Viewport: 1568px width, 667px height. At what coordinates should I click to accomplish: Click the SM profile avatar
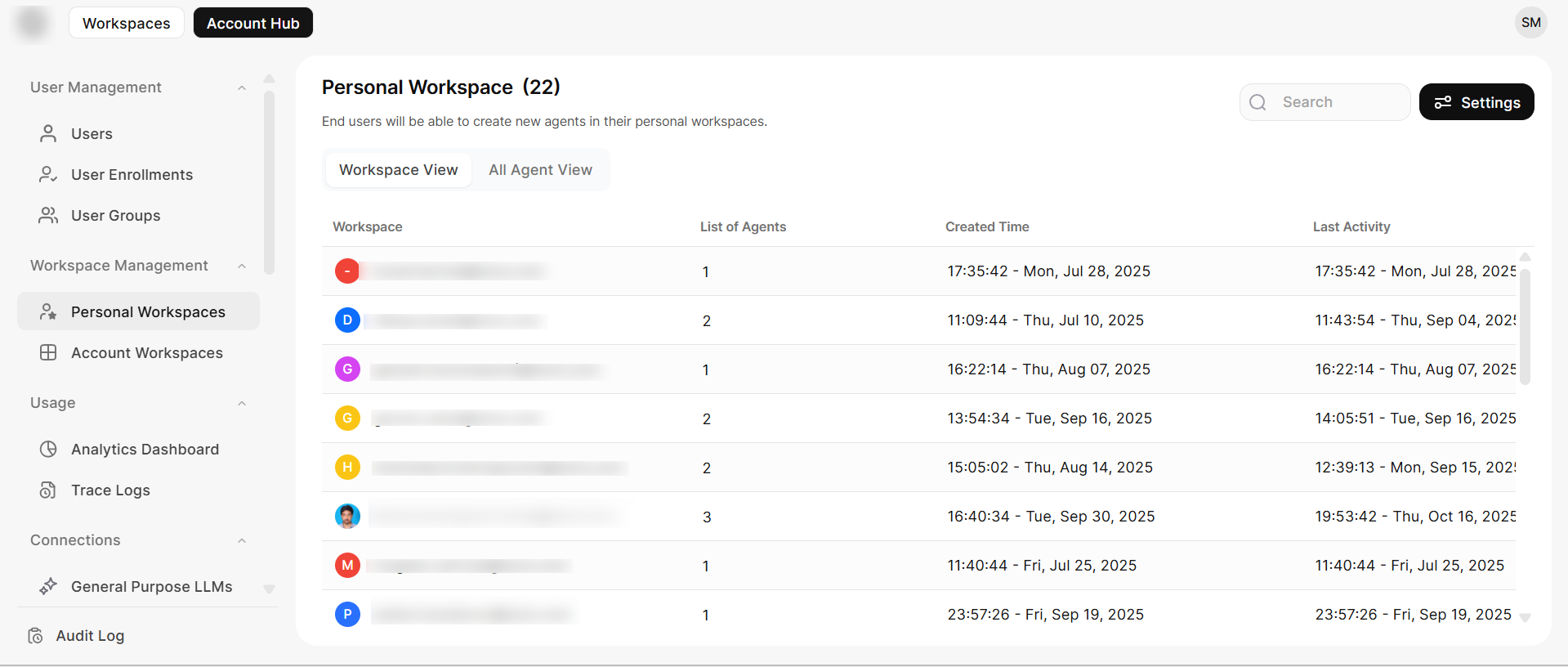[x=1530, y=23]
